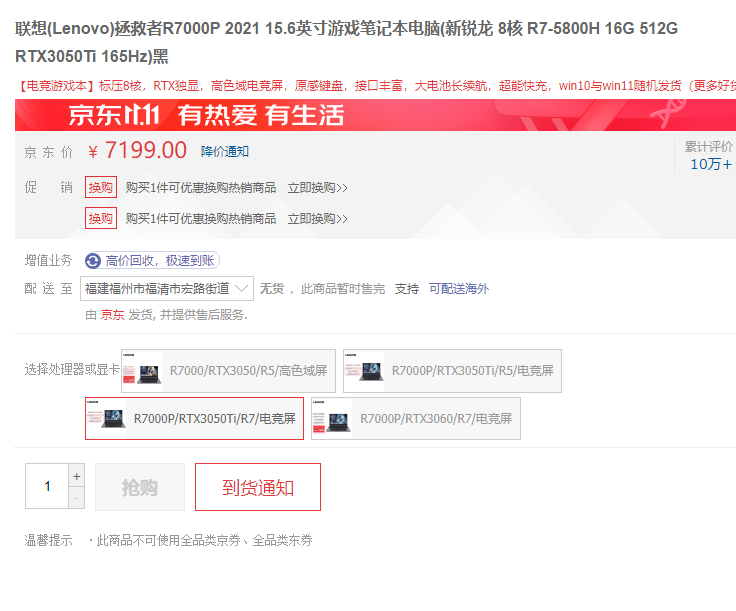Select R7000P/RTX3060/R7/电竞屏 configuration
Viewport: 736px width, 611px height.
416,419
